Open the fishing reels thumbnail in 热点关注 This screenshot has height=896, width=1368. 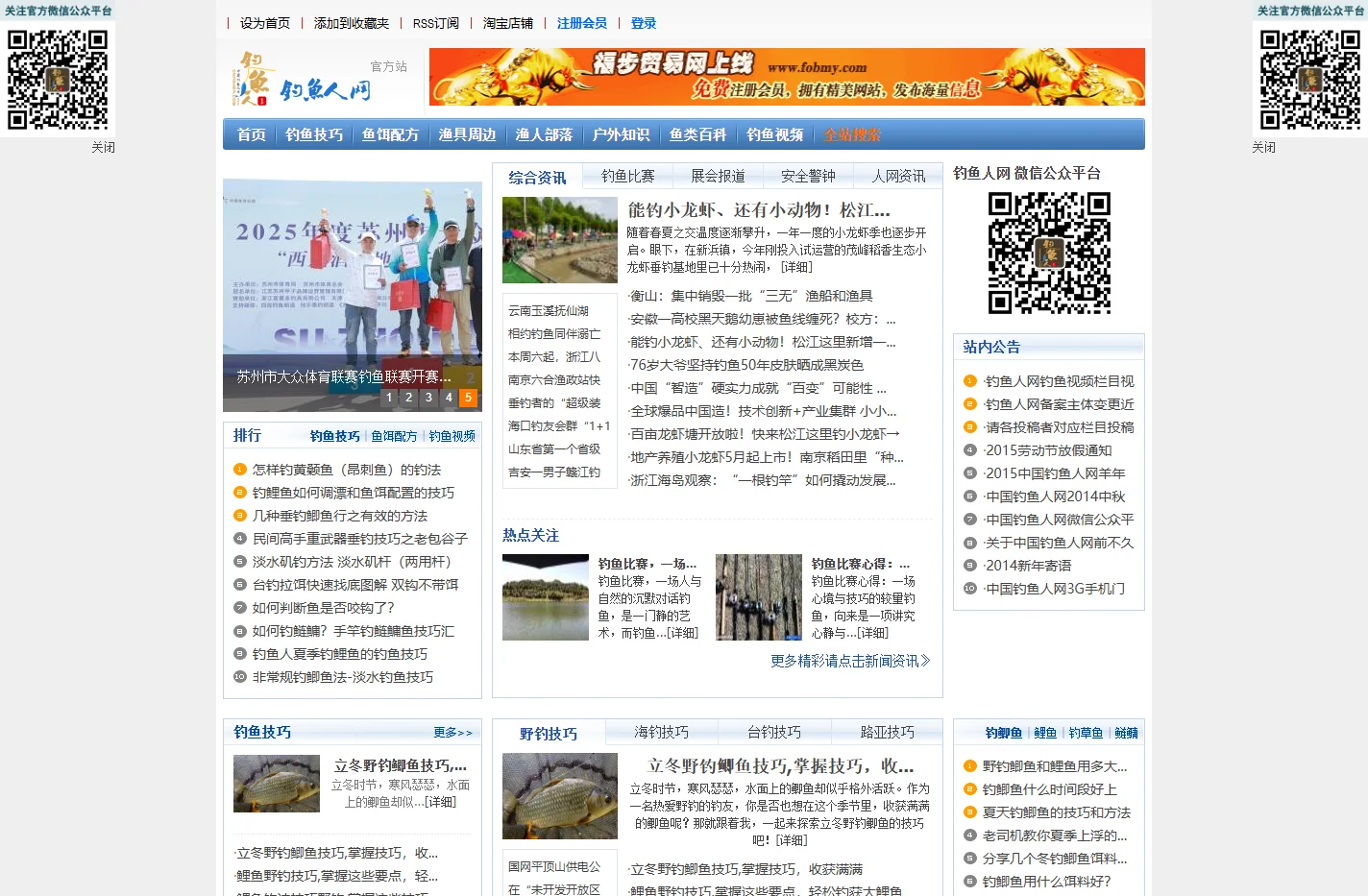coord(759,597)
